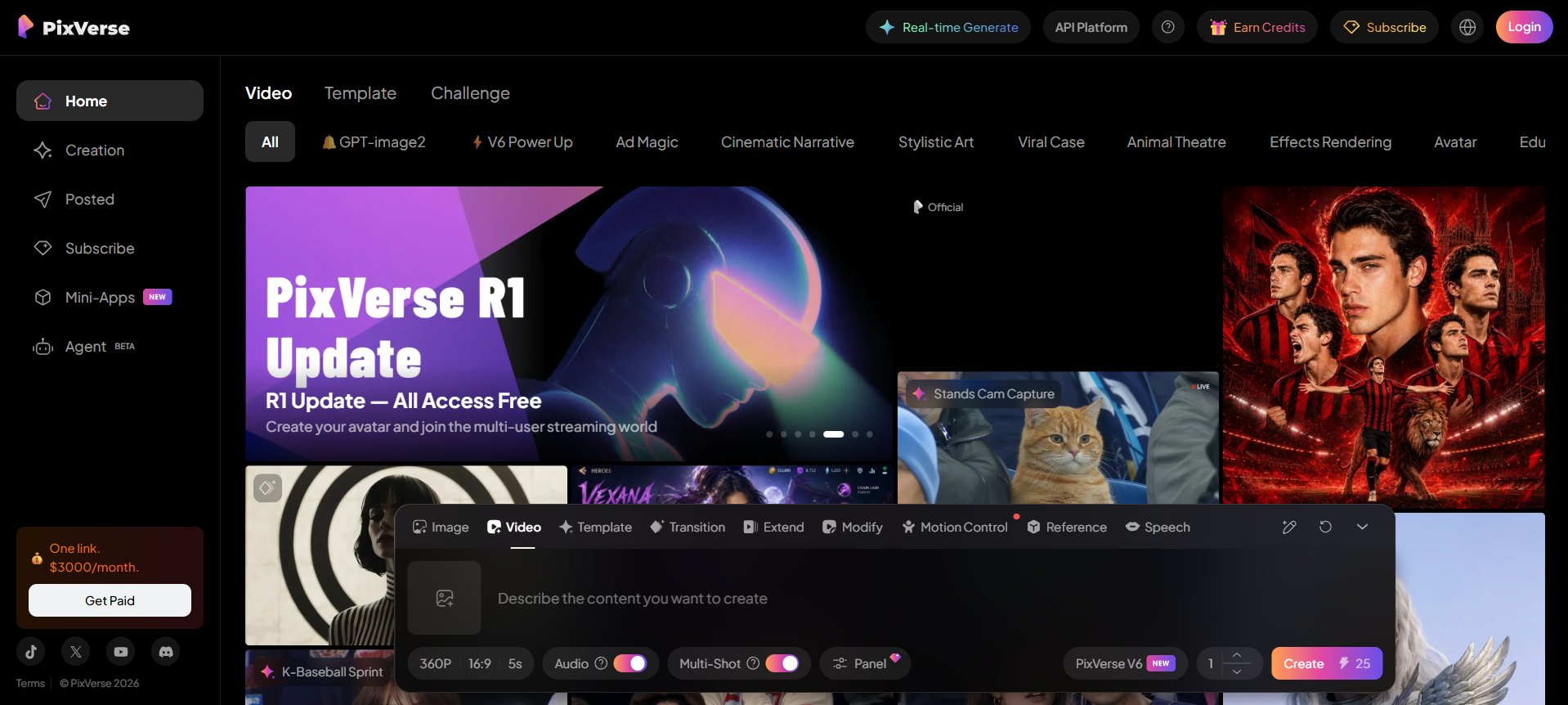Viewport: 1568px width, 705px height.
Task: Select the All category filter
Action: coord(270,141)
